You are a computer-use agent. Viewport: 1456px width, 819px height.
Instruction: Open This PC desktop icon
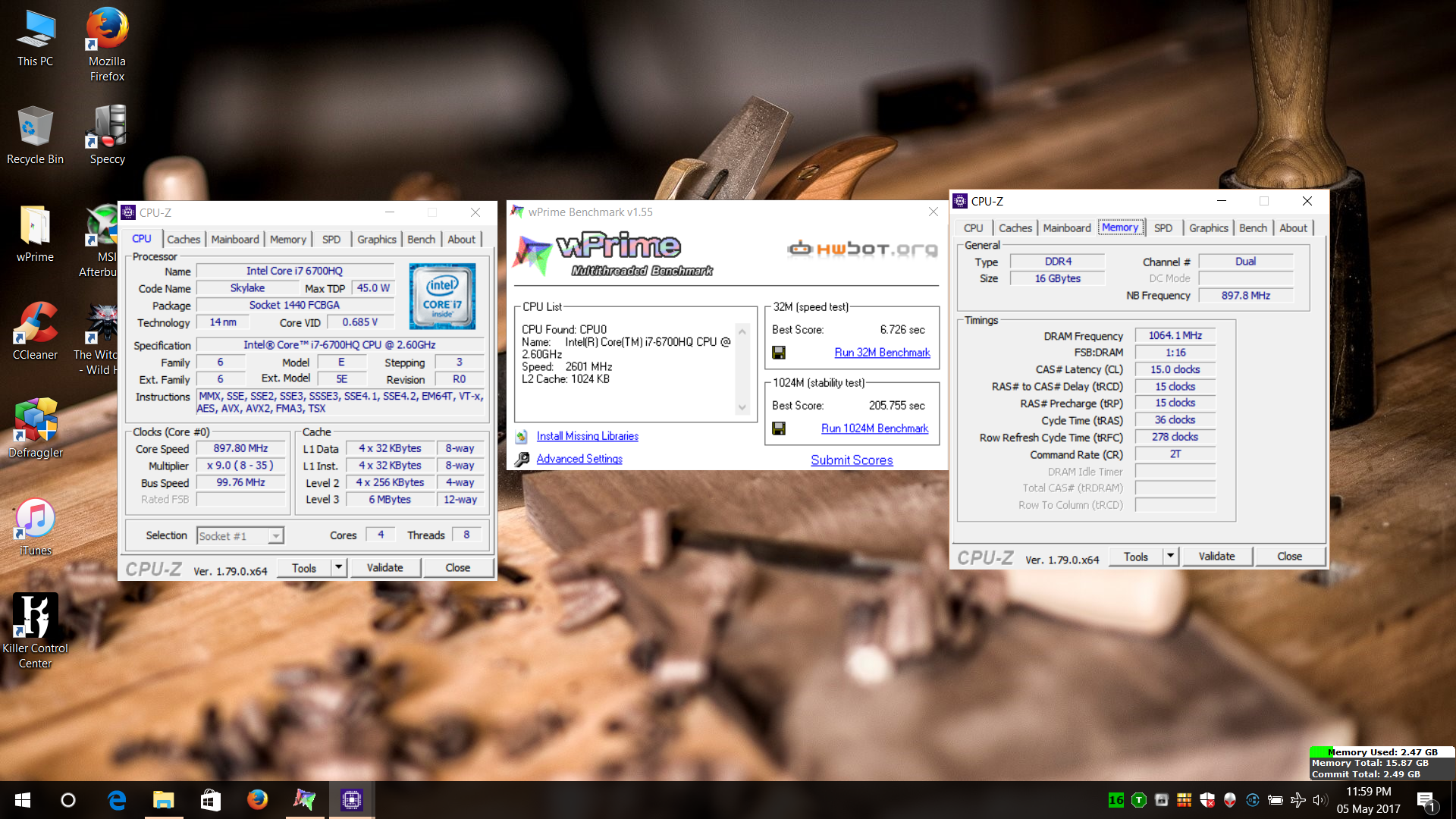pos(35,38)
